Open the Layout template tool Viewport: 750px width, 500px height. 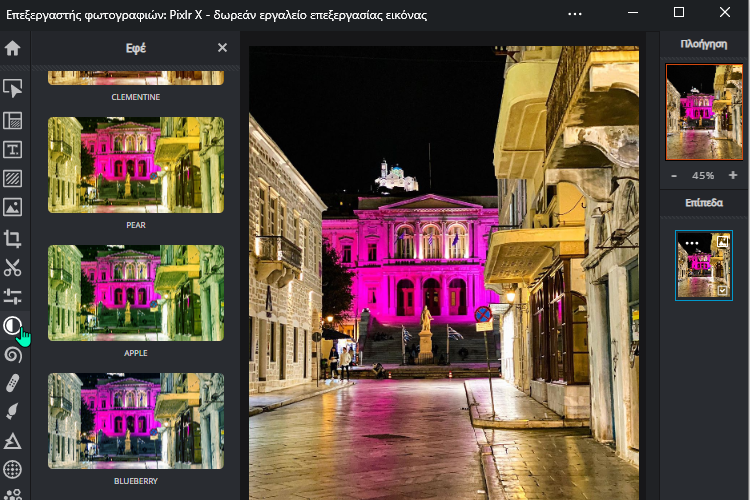[13, 120]
